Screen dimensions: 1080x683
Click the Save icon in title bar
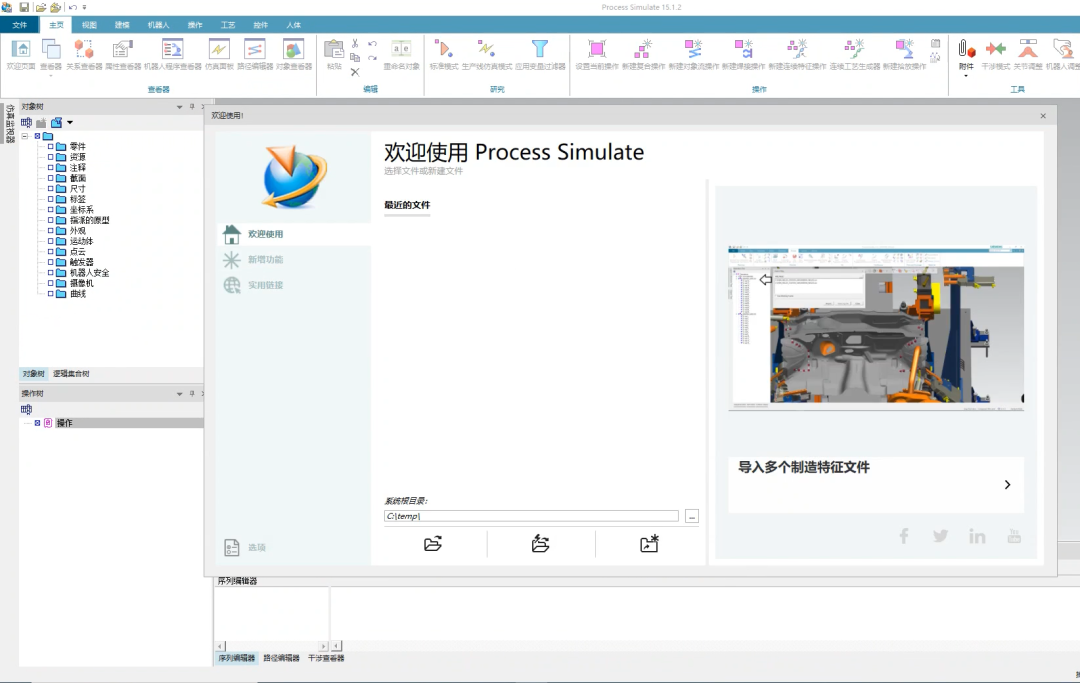[24, 7]
